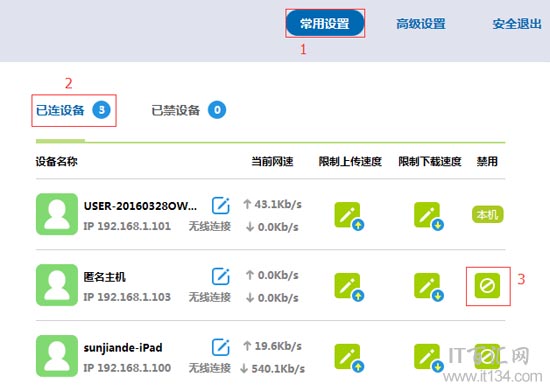The image size is (550, 391).
Task: Open the 常用设置 tab
Action: (x=325, y=23)
